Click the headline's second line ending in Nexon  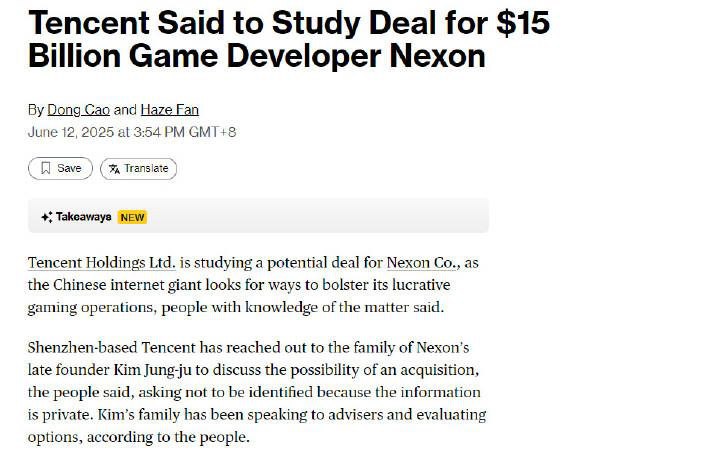[x=257, y=56]
